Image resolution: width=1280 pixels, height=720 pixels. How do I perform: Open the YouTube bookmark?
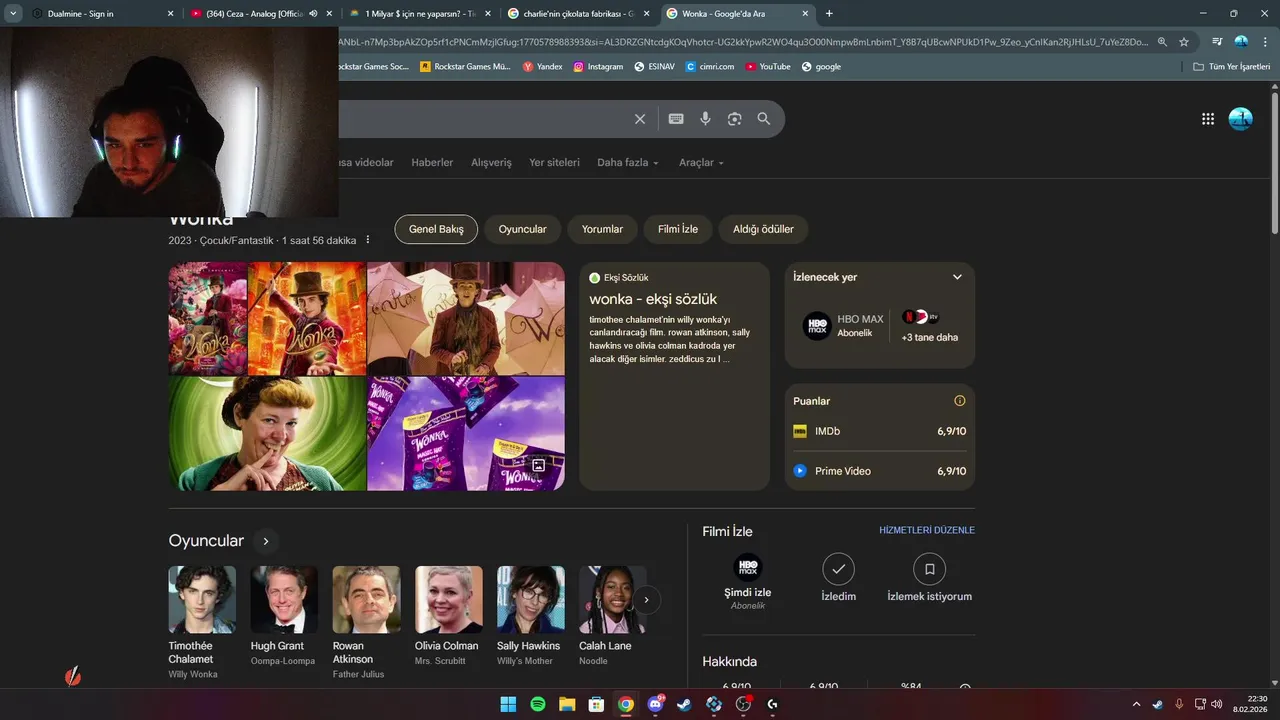[x=768, y=66]
